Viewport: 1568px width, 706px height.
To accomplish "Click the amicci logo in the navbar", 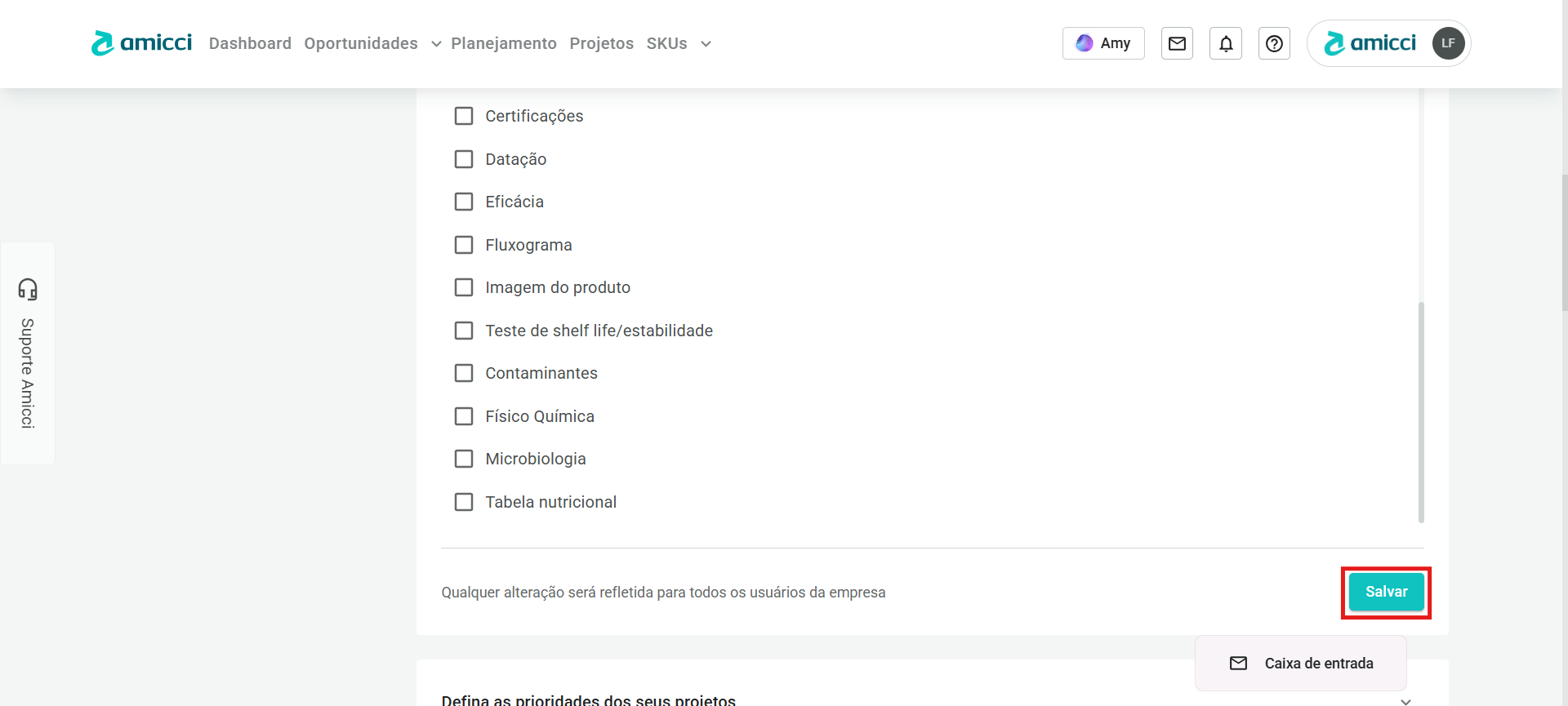I will 141,43.
